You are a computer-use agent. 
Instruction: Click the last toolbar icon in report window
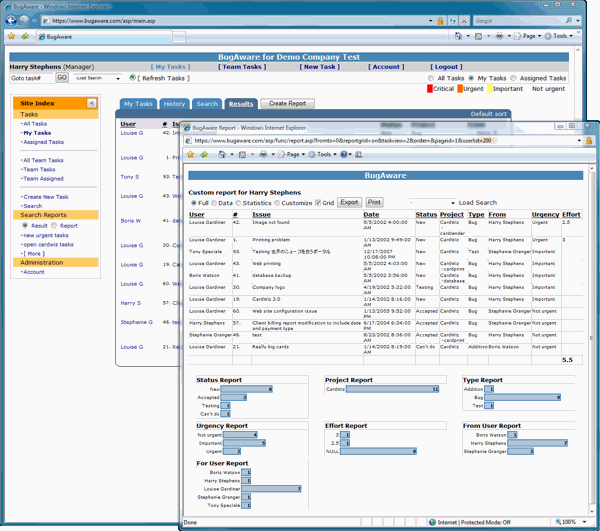click(359, 155)
